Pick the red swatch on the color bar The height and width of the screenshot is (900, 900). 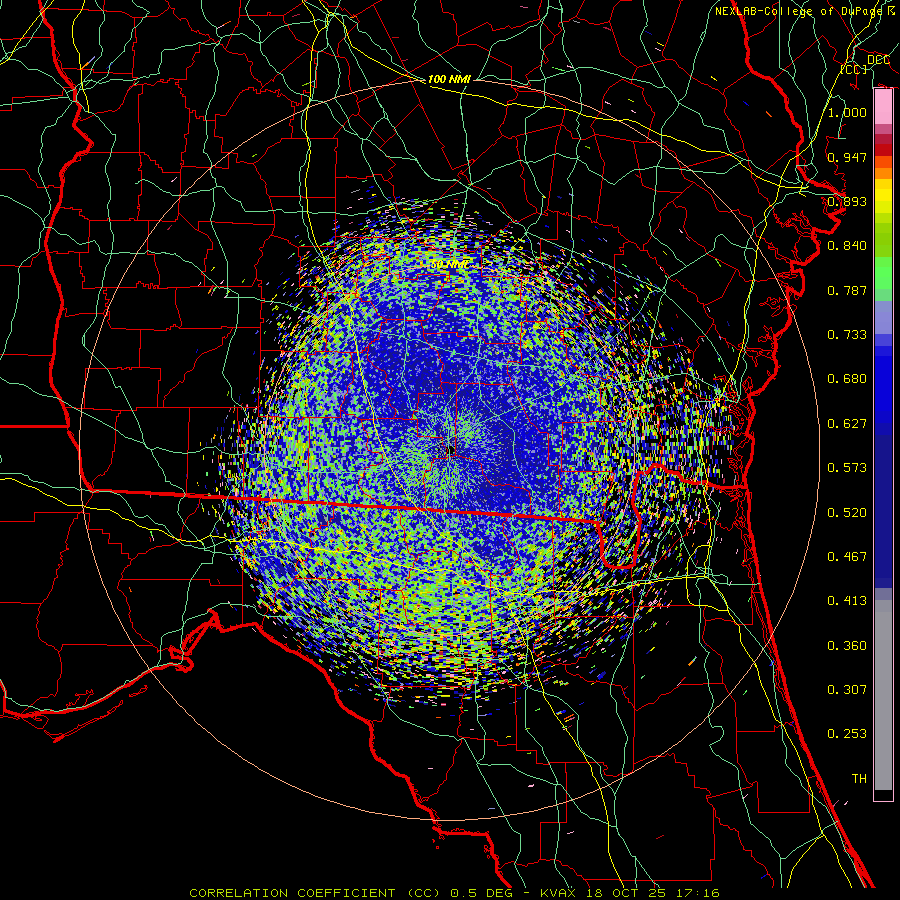click(x=883, y=150)
